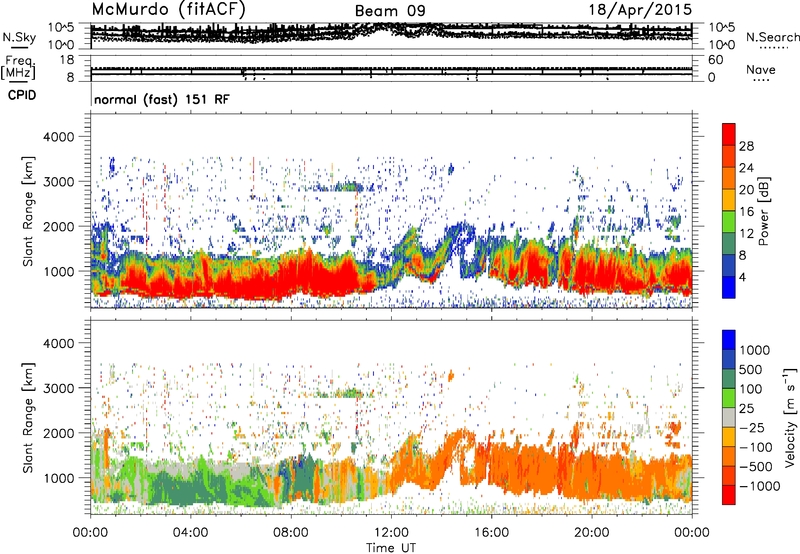Viewport: 800px width, 554px height.
Task: Click the 'Time UT' axis title
Action: click(x=391, y=548)
